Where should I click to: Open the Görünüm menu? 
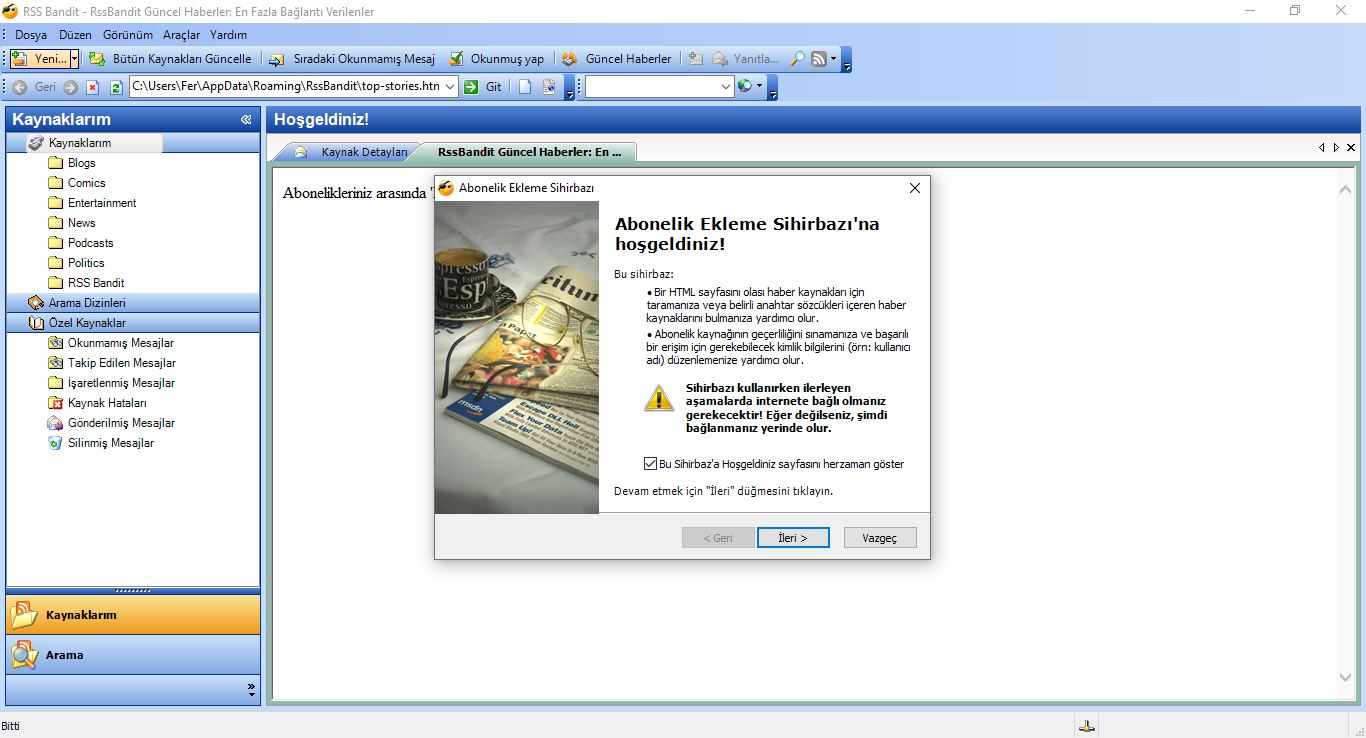pos(128,34)
